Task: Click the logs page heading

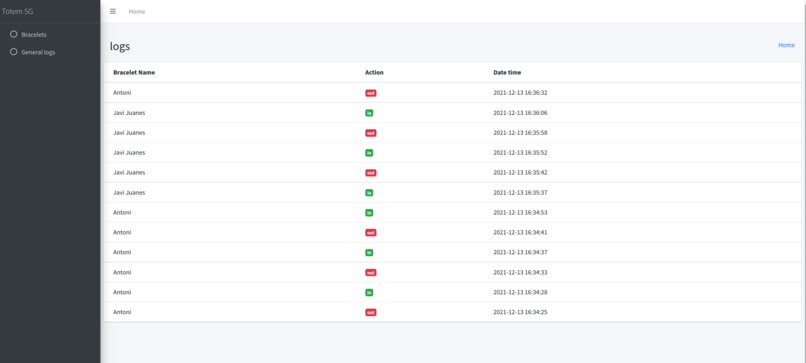Action: (x=120, y=46)
